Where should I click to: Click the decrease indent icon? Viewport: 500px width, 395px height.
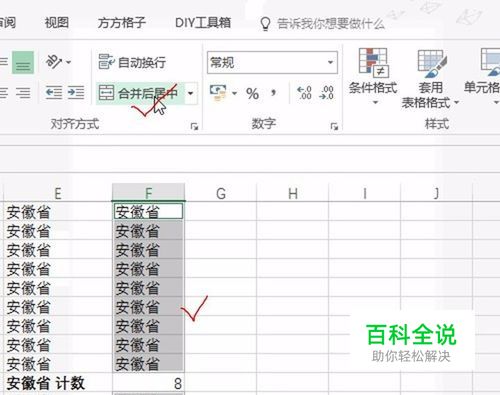pyautogui.click(x=54, y=93)
